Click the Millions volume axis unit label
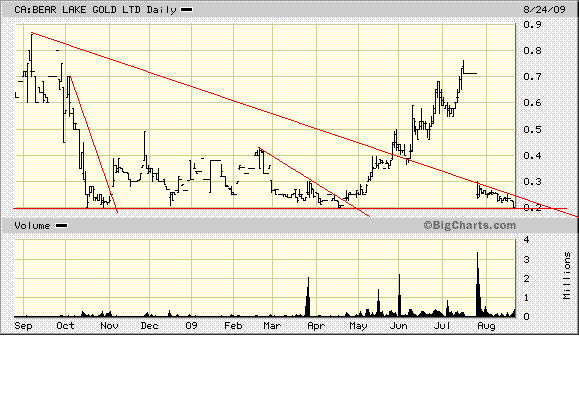 [x=567, y=275]
